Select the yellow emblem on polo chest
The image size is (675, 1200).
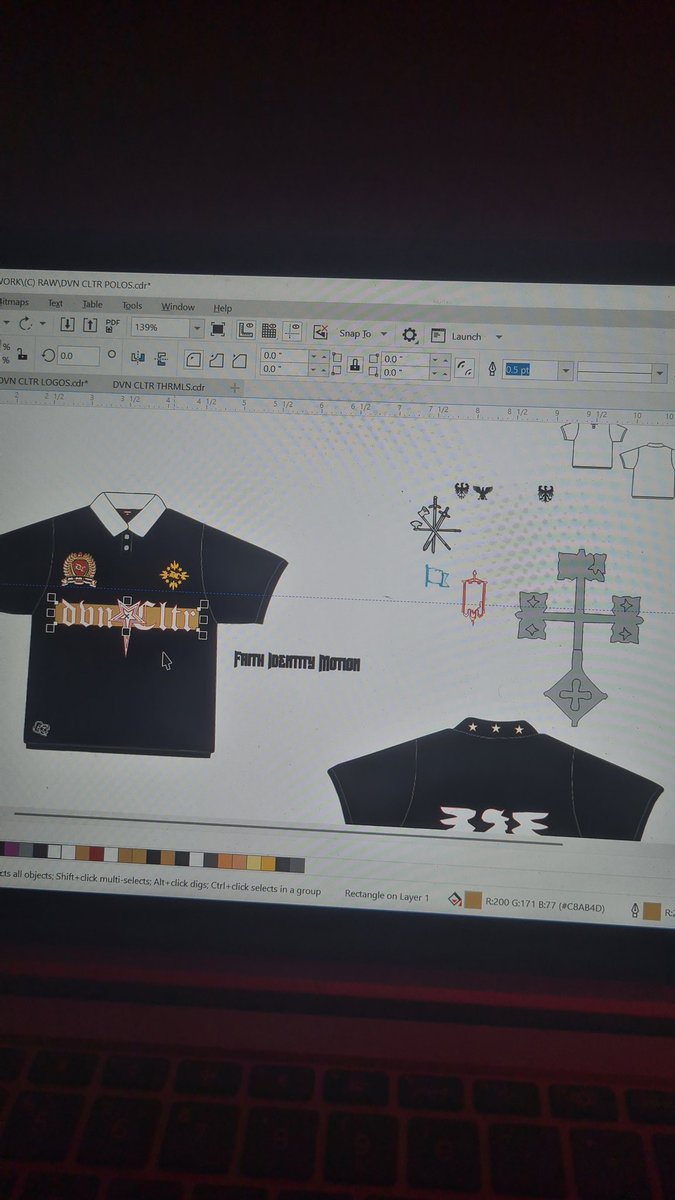175,574
